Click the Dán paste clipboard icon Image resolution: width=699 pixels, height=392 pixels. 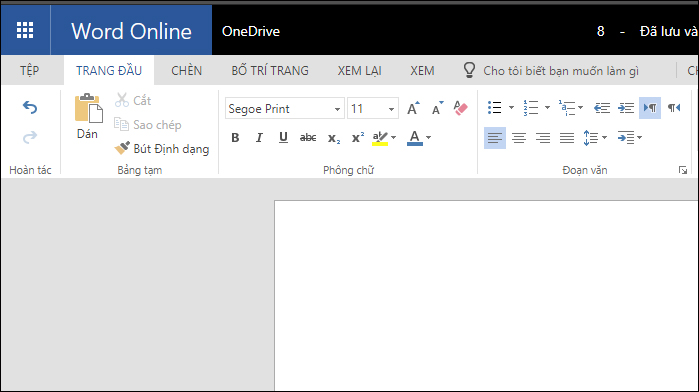tap(88, 108)
